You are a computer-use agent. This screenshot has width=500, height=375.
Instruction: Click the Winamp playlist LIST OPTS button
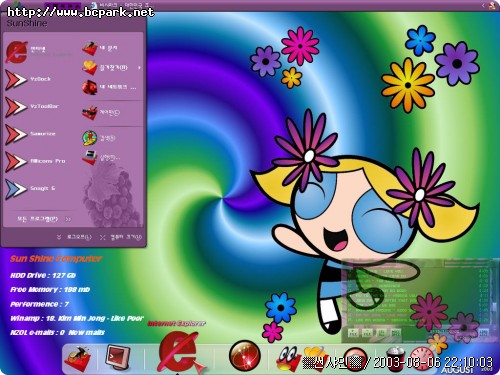[484, 333]
